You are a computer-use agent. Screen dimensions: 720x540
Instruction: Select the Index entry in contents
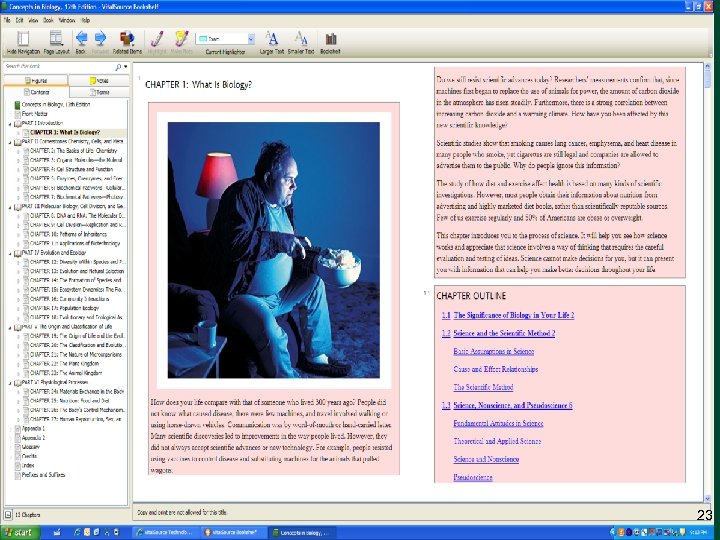click(x=28, y=466)
